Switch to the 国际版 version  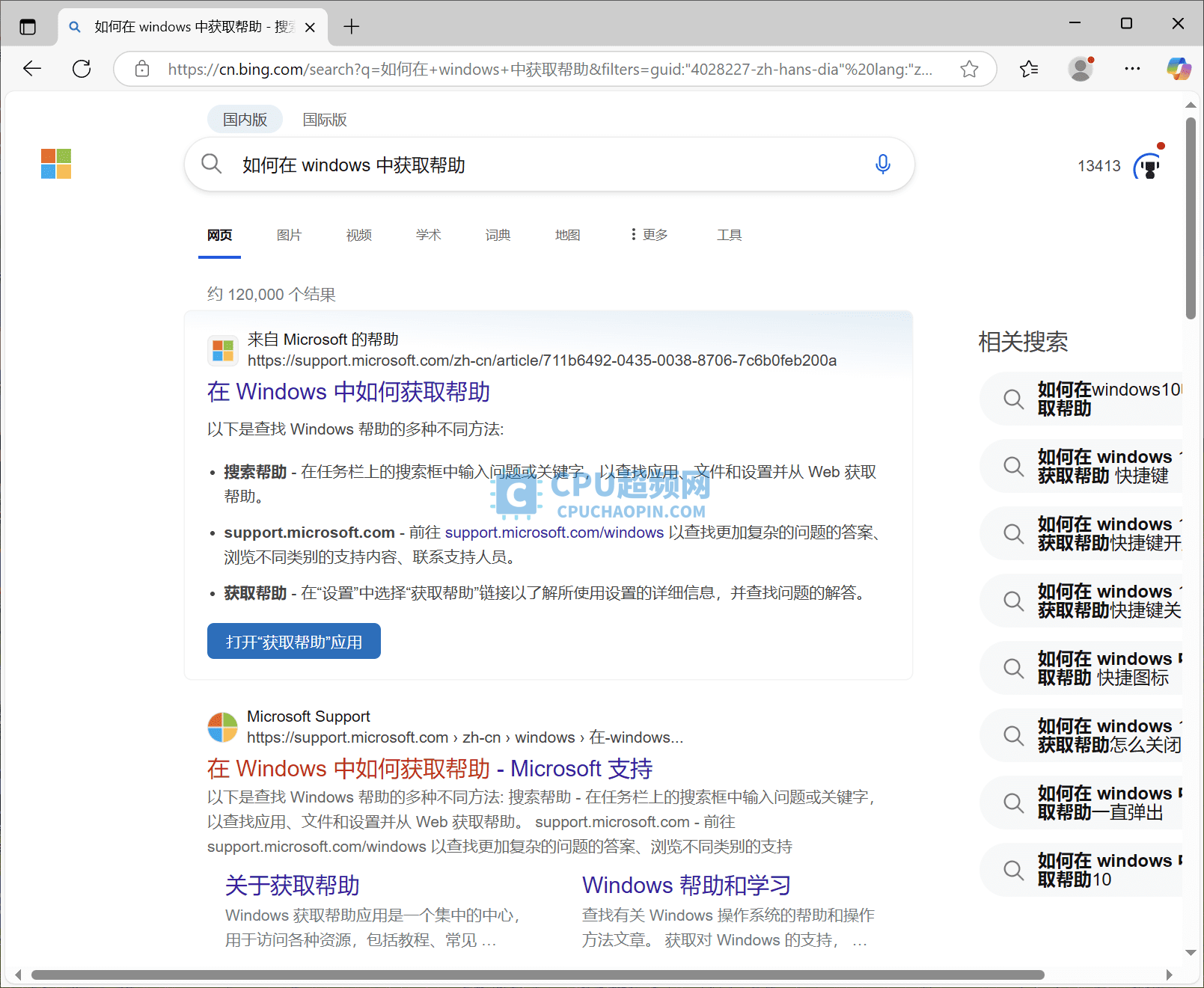click(325, 119)
